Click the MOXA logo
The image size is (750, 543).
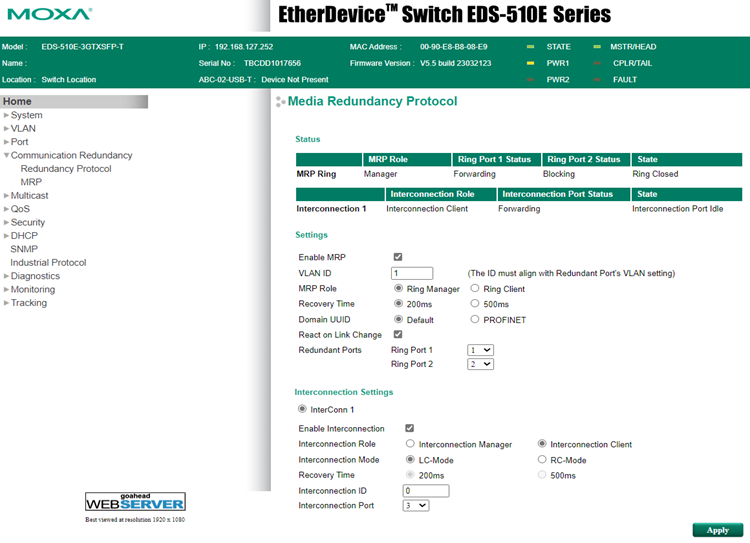click(49, 14)
